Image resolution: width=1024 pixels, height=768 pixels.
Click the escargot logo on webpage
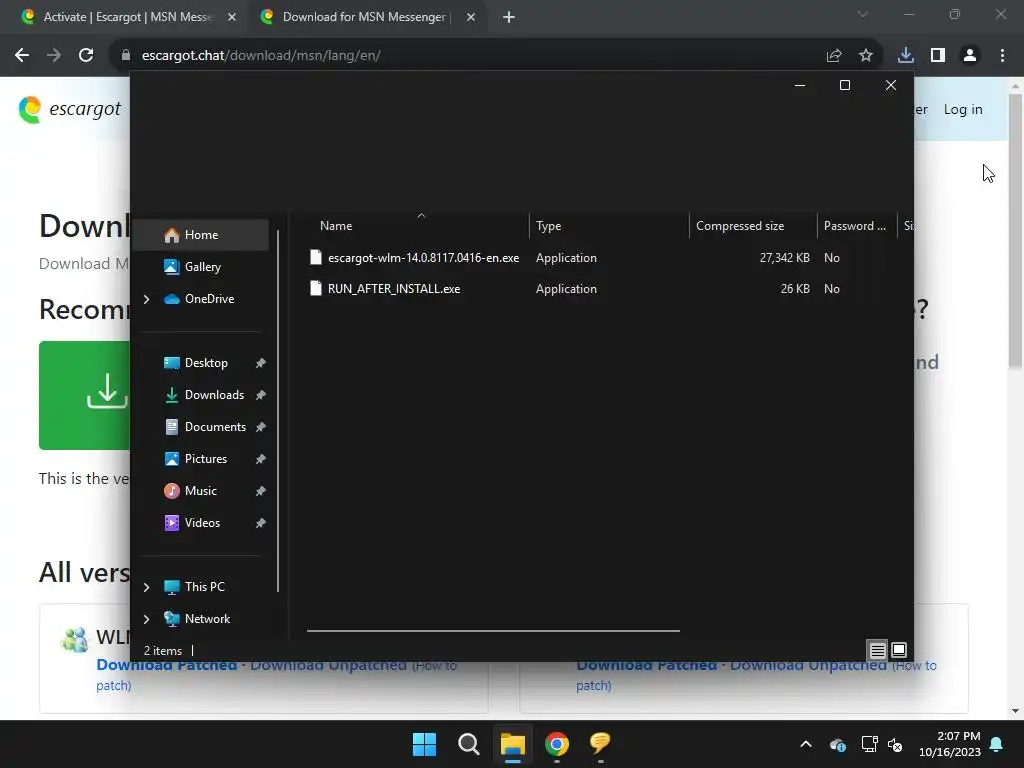(69, 109)
